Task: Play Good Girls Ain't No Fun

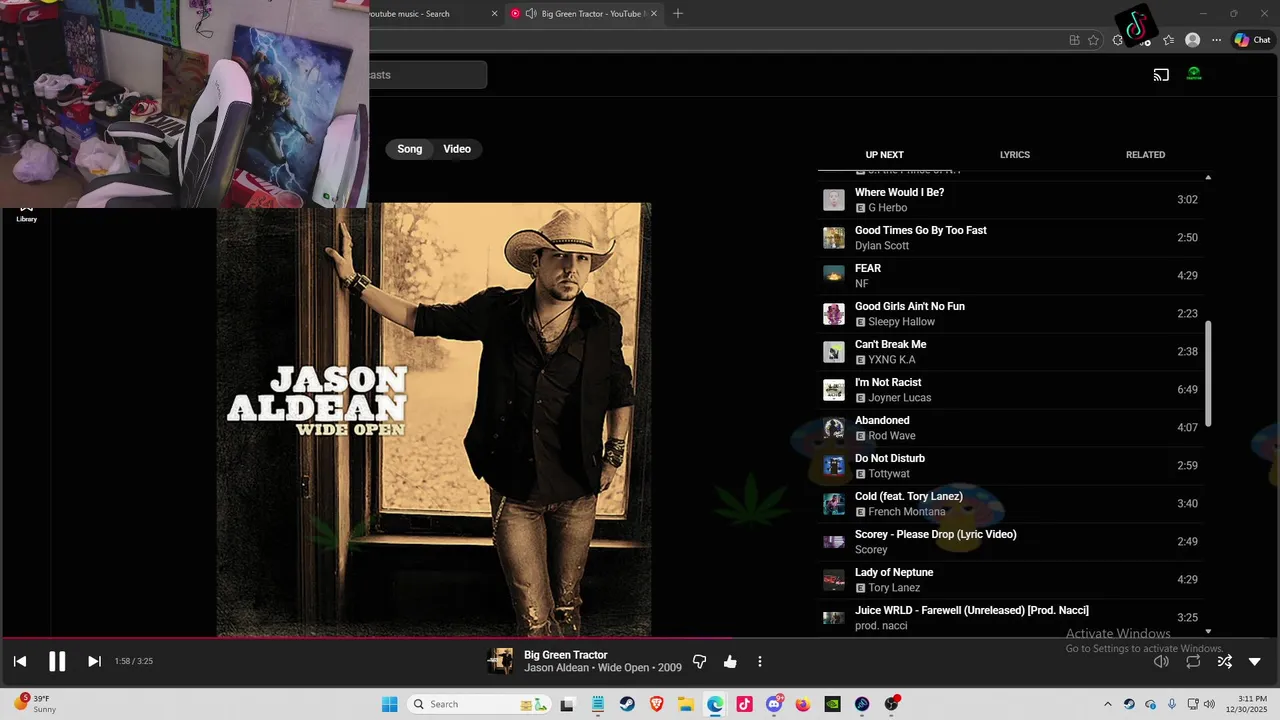Action: pos(1011,314)
